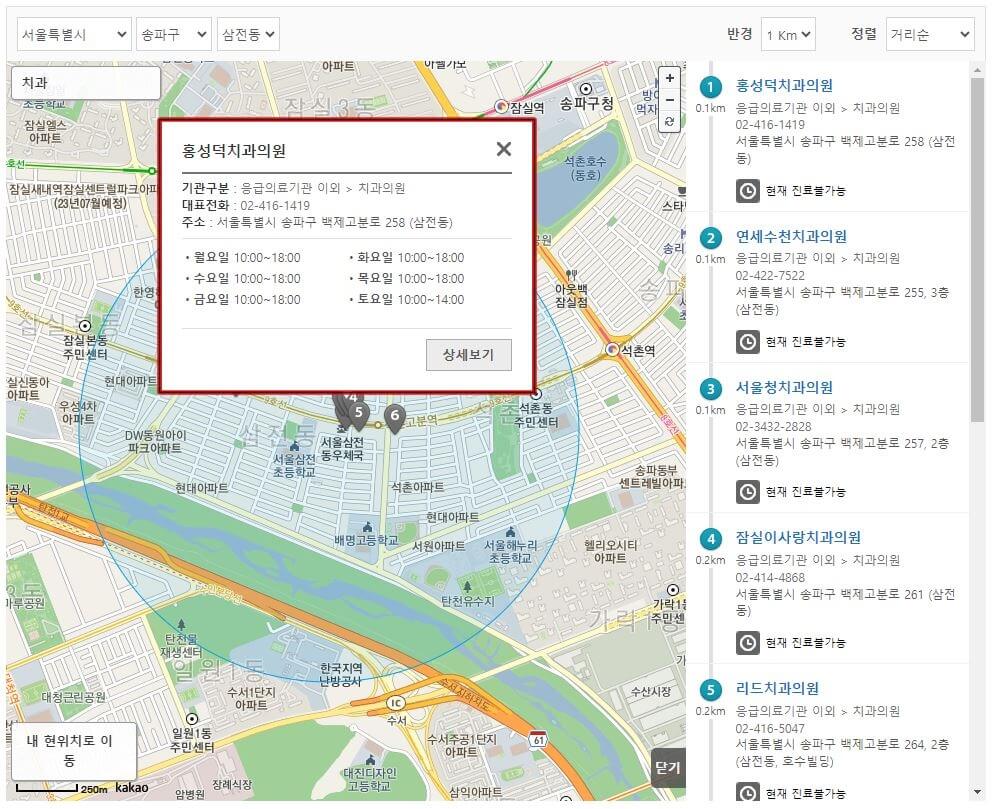Zoom in on the map with the plus icon
The width and height of the screenshot is (992, 809).
click(669, 77)
